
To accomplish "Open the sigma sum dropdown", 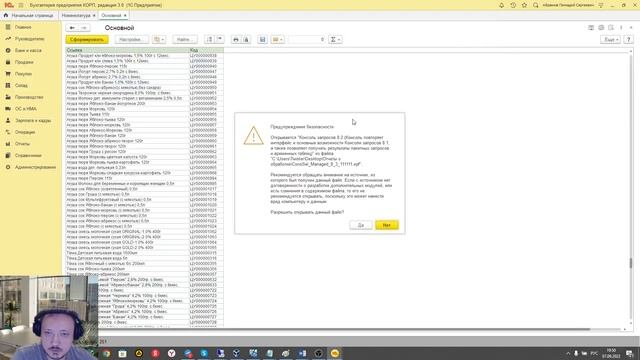I will click(x=335, y=40).
